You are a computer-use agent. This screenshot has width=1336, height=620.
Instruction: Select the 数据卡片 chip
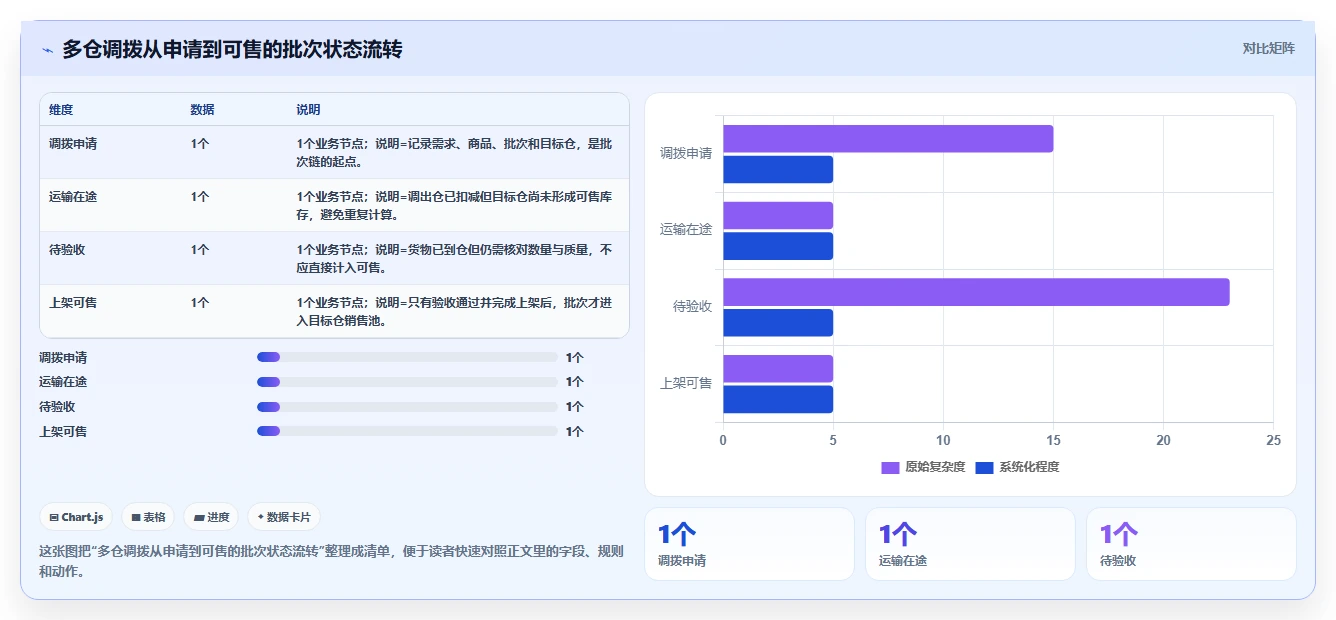pyautogui.click(x=284, y=517)
